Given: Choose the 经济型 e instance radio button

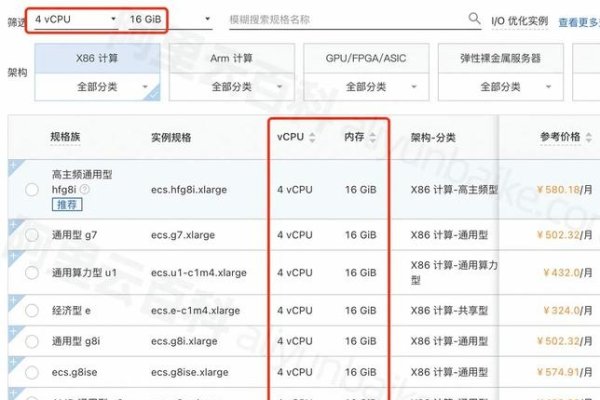Looking at the screenshot, I should (x=32, y=311).
